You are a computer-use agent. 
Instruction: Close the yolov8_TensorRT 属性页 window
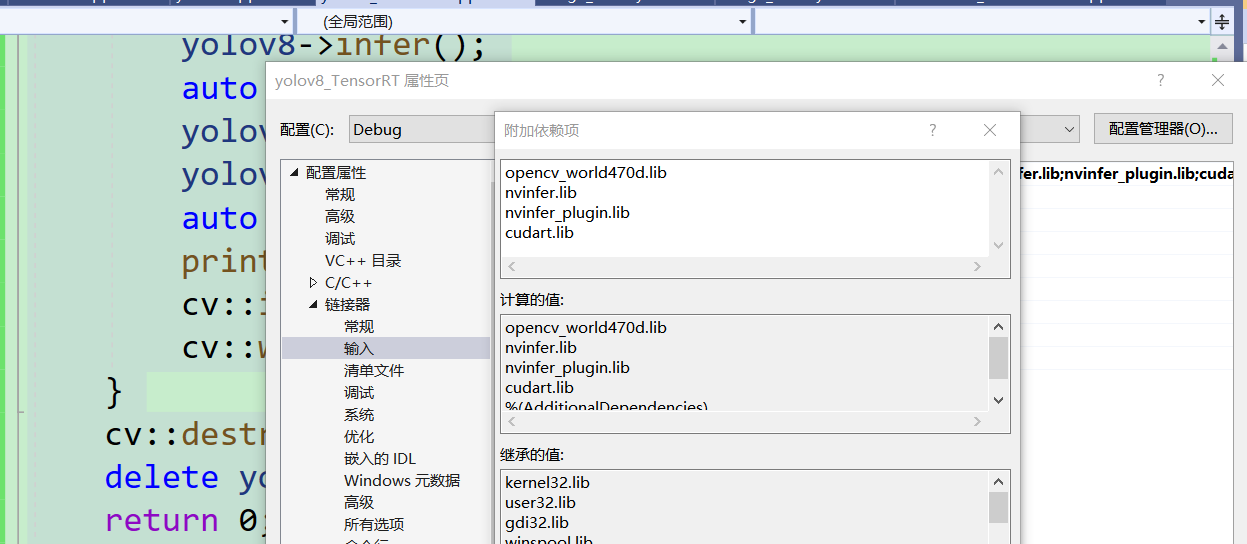click(x=1217, y=80)
